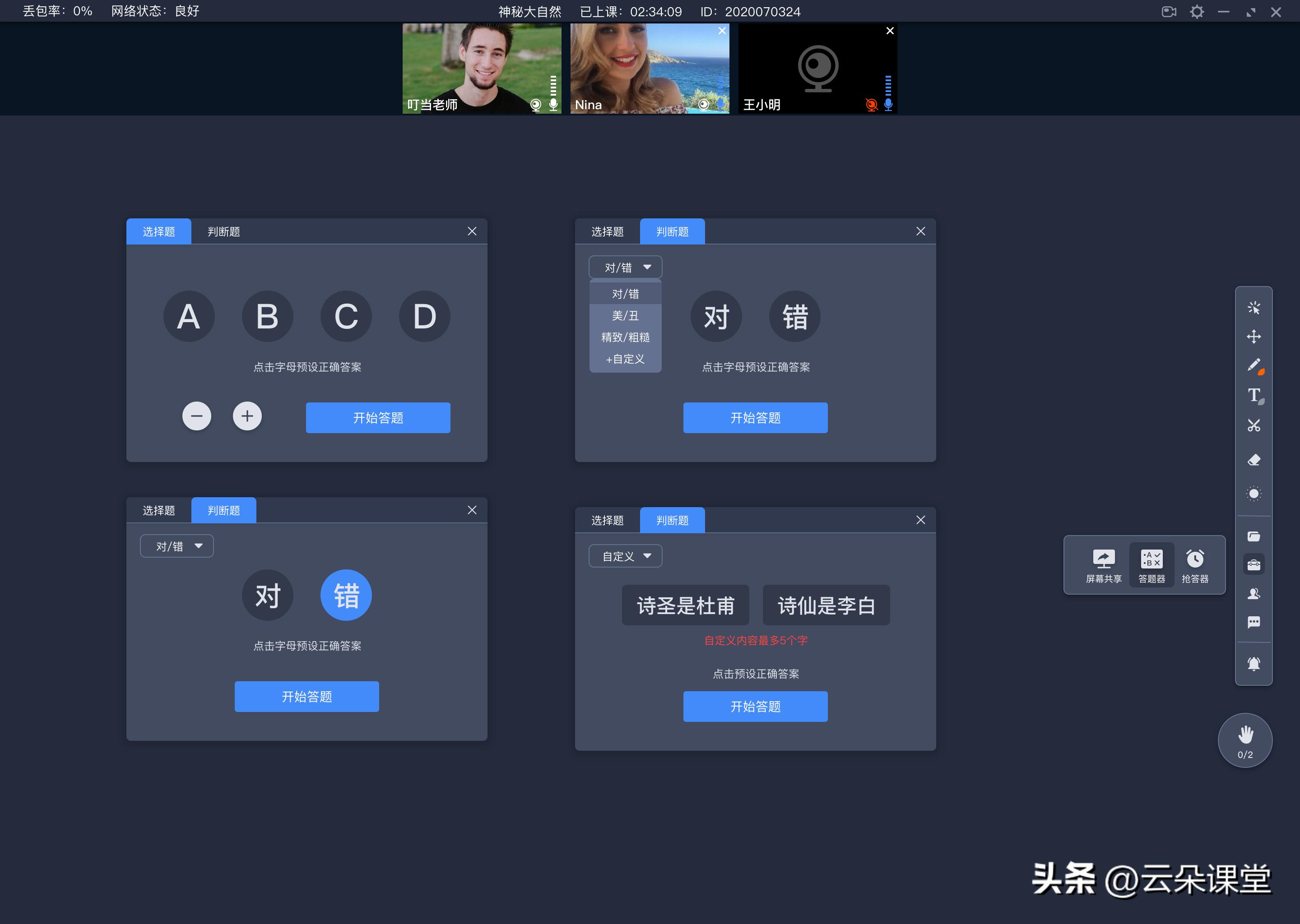Open the chat message panel

[1254, 622]
